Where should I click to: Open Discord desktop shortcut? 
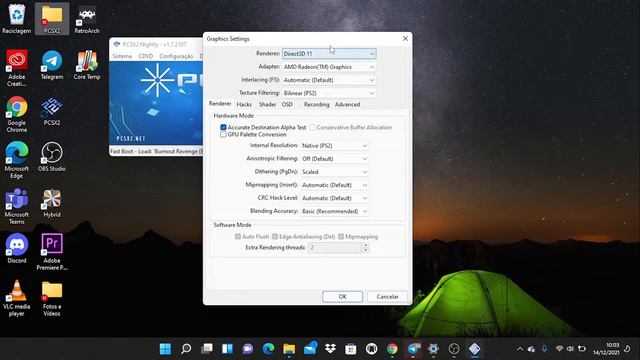click(16, 248)
